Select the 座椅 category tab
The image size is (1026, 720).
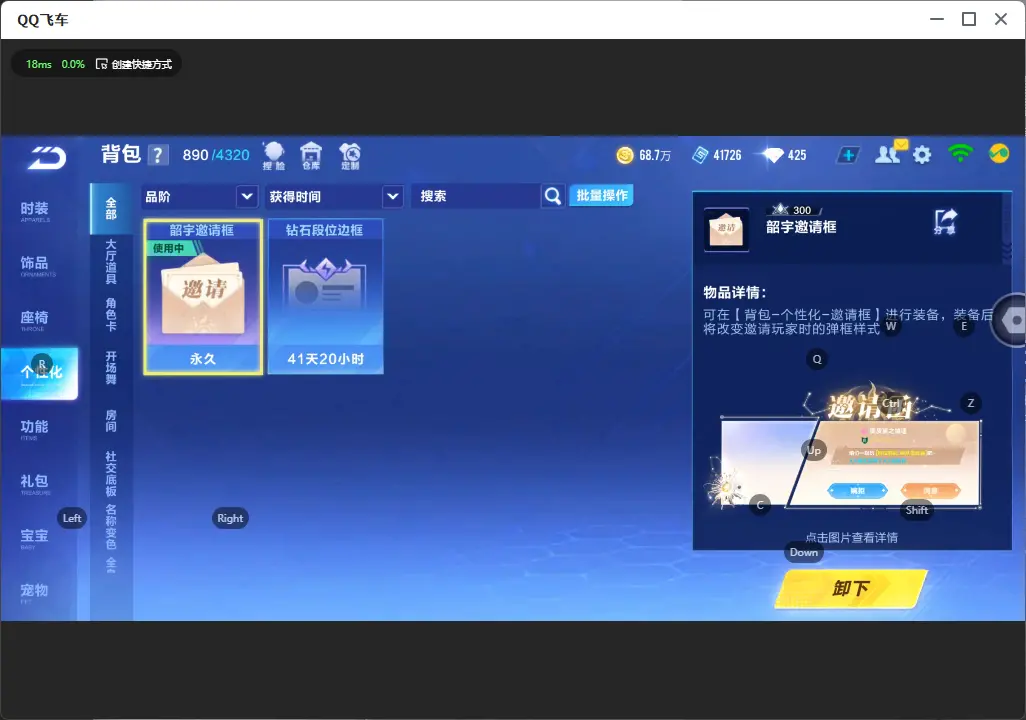tap(35, 320)
